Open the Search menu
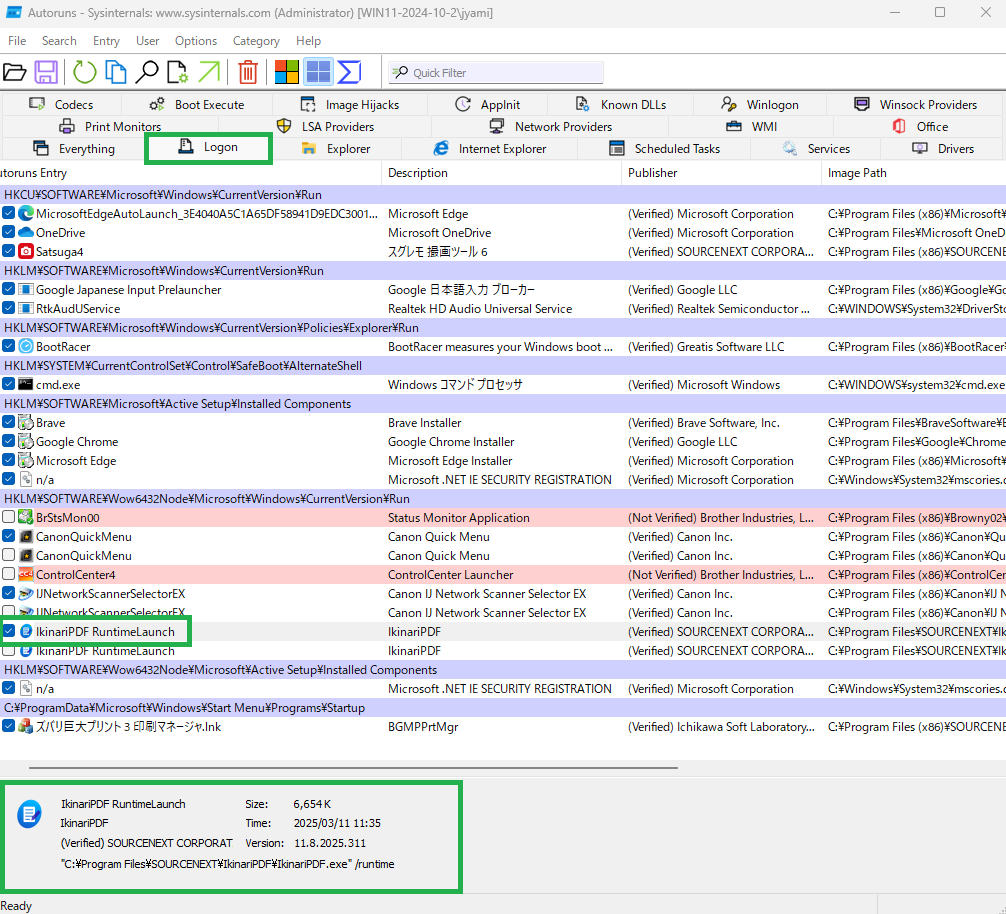1006x914 pixels. point(59,40)
